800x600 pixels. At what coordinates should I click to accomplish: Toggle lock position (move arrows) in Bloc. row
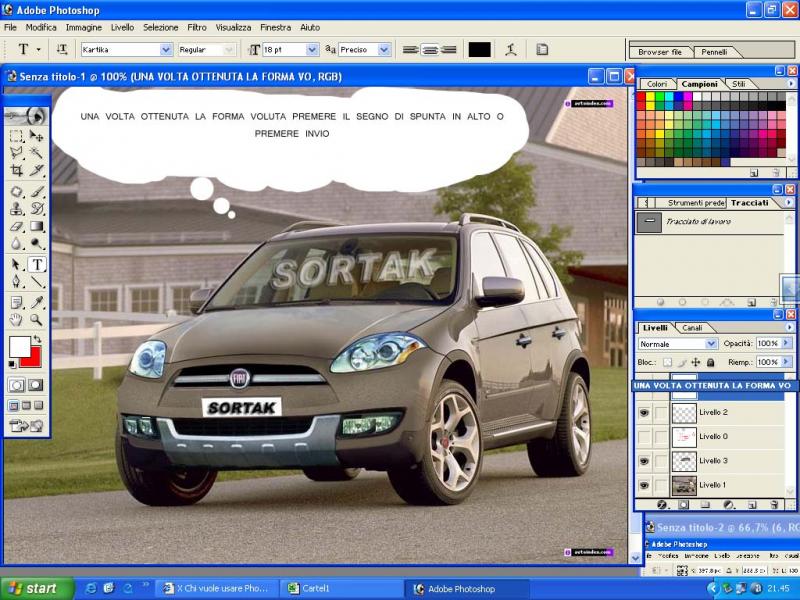695,362
